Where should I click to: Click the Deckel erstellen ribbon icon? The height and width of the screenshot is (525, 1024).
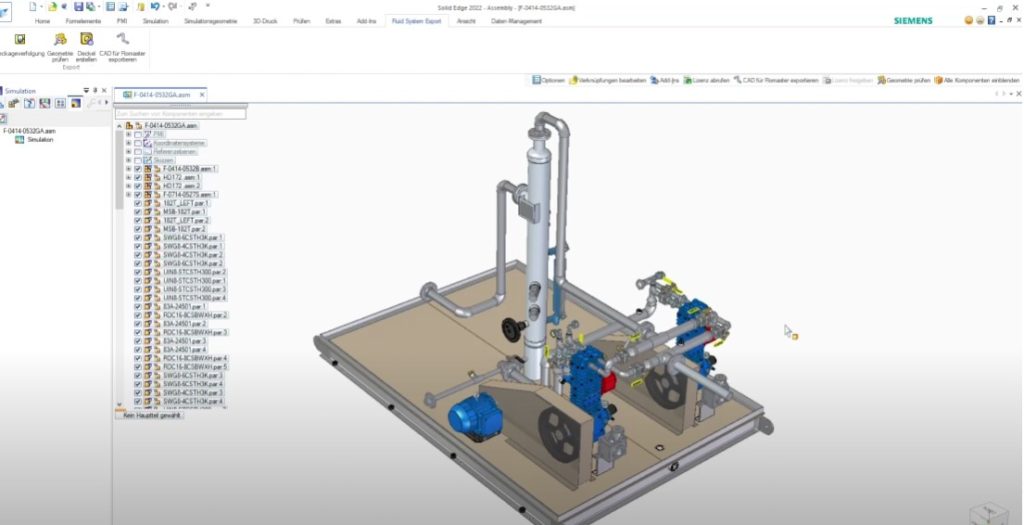coord(86,39)
